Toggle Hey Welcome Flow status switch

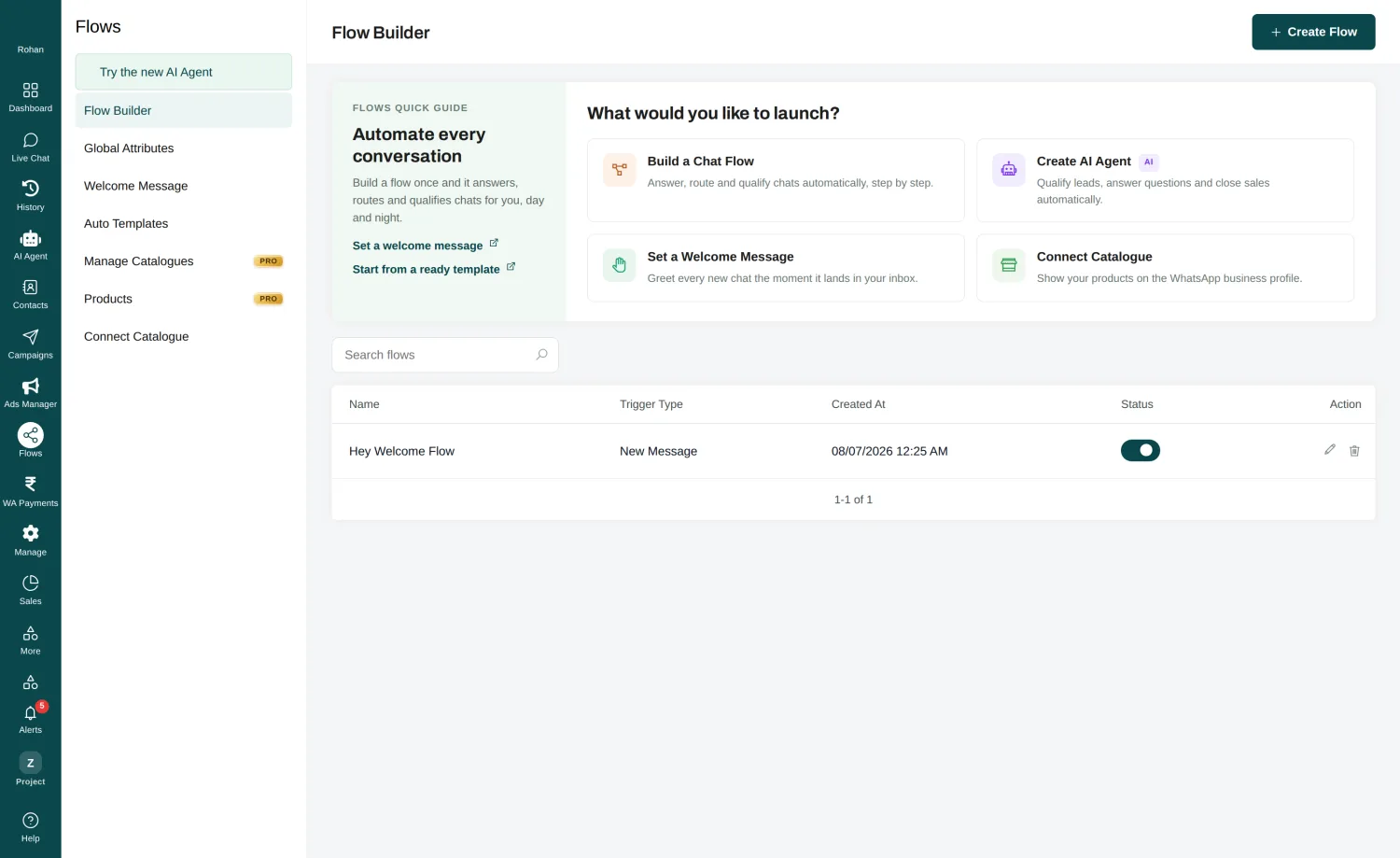[1140, 450]
